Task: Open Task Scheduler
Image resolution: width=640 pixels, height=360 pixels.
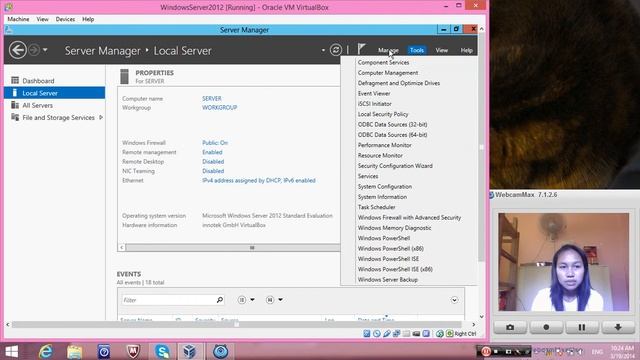Action: point(376,207)
